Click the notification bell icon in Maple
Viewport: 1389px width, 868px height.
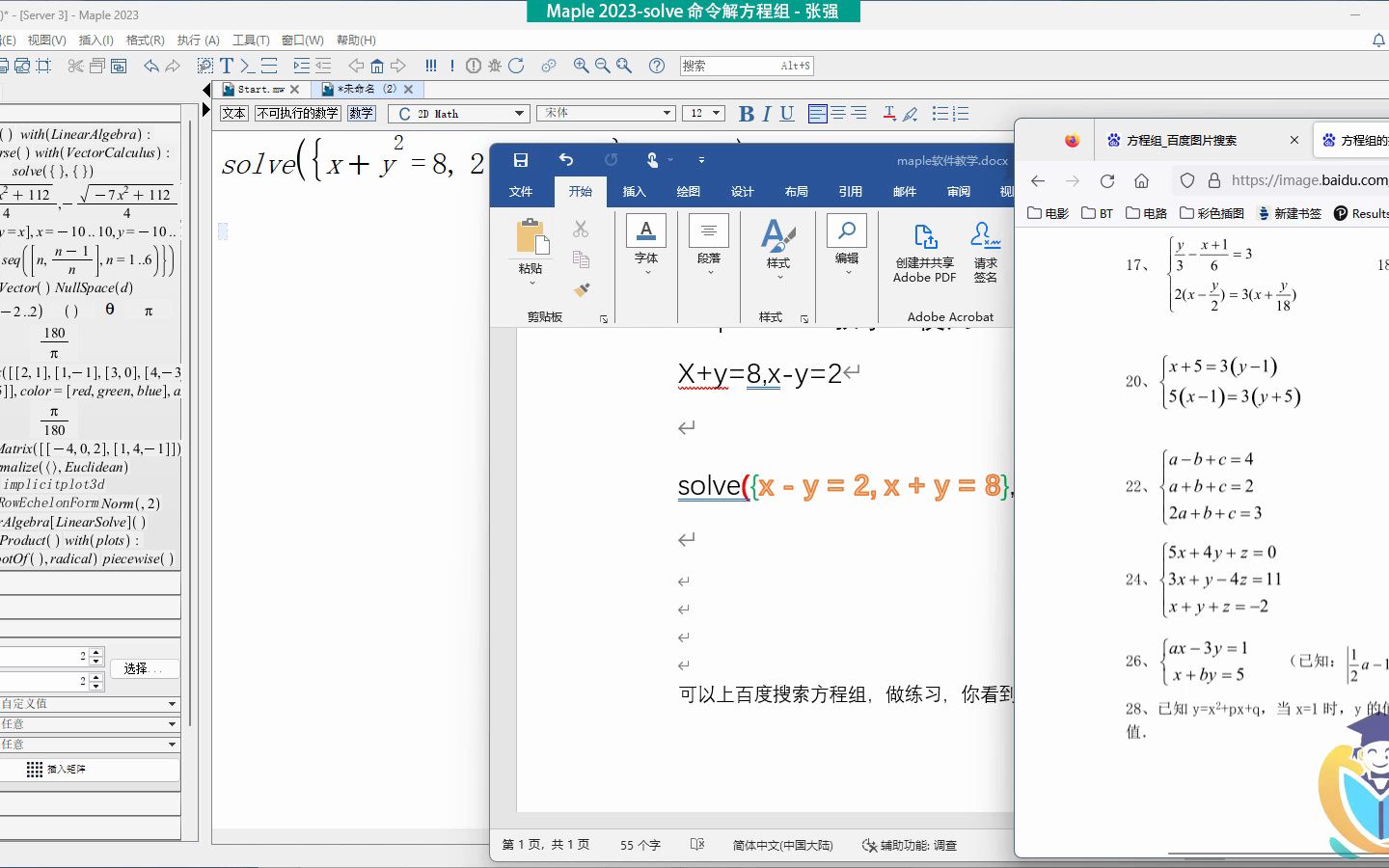[x=1379, y=40]
